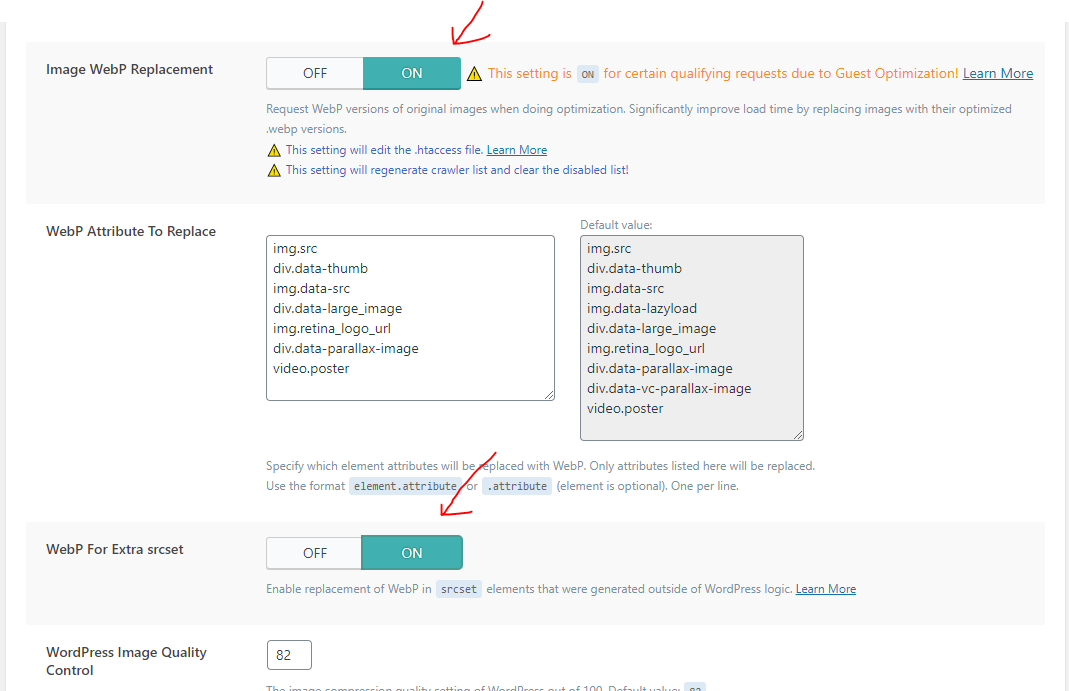
Task: Click inside the WebP Attribute To Replace textarea
Action: coord(410,318)
